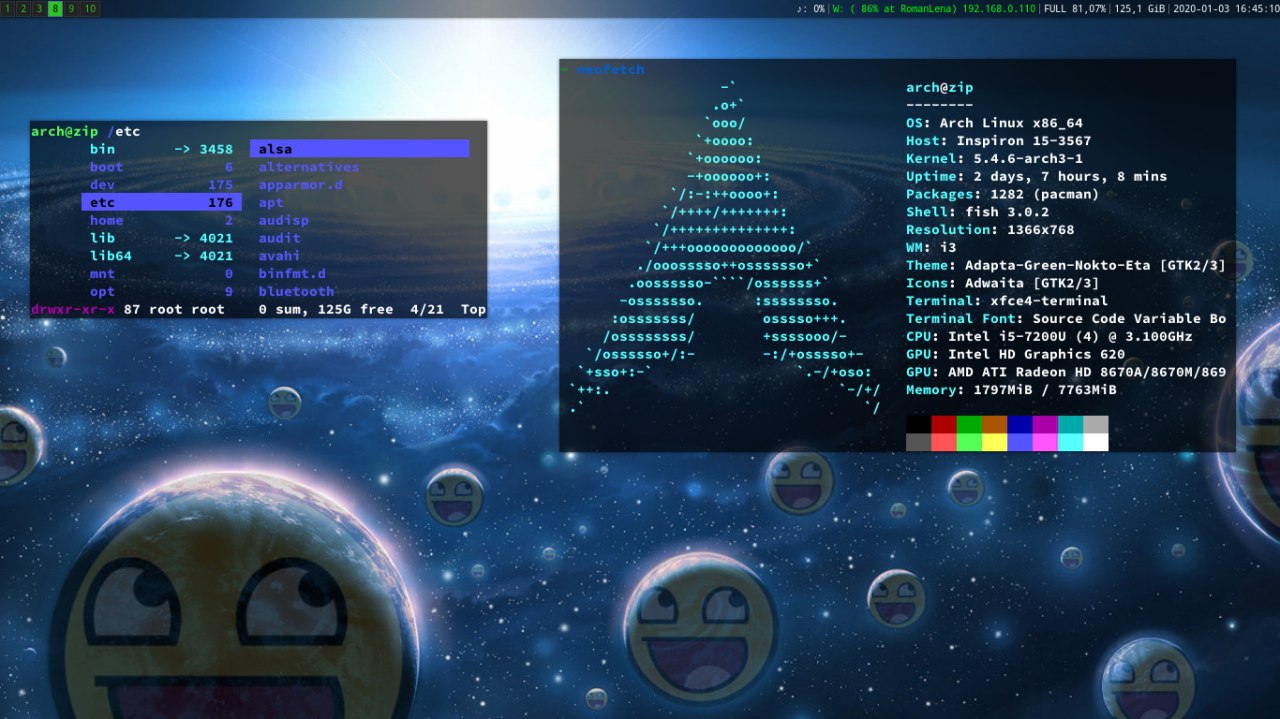Click the 'Kernel: 5.4.6-arch3-1' line
Viewport: 1280px width, 719px height.
pos(994,158)
